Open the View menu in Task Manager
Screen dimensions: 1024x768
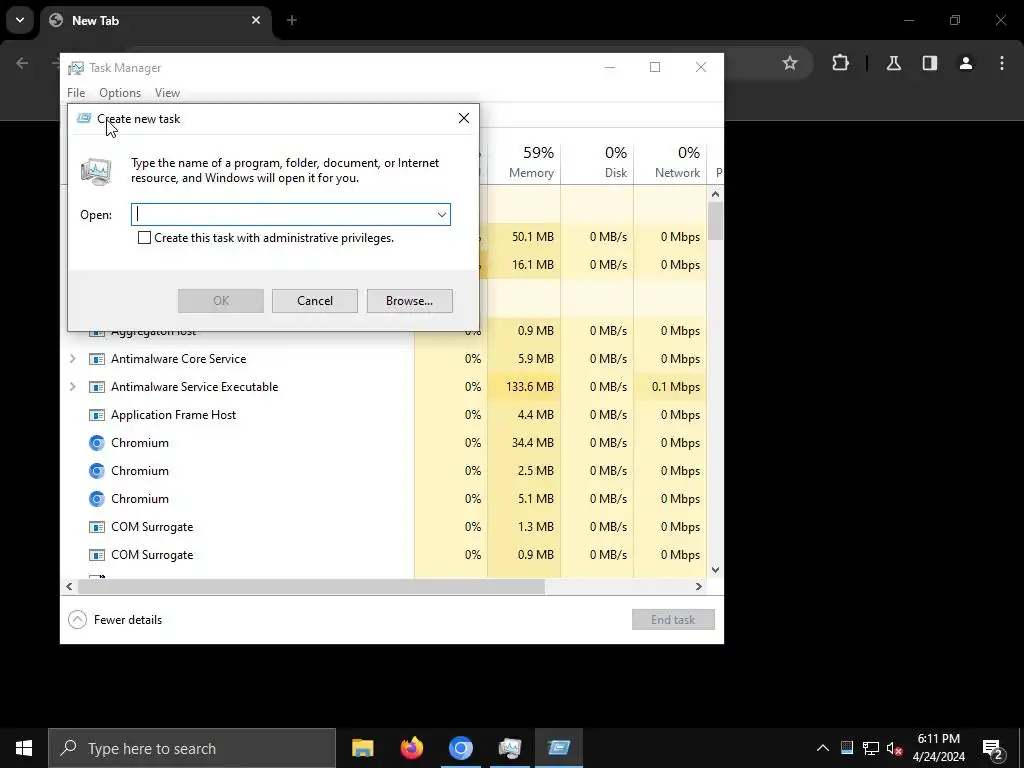click(167, 93)
